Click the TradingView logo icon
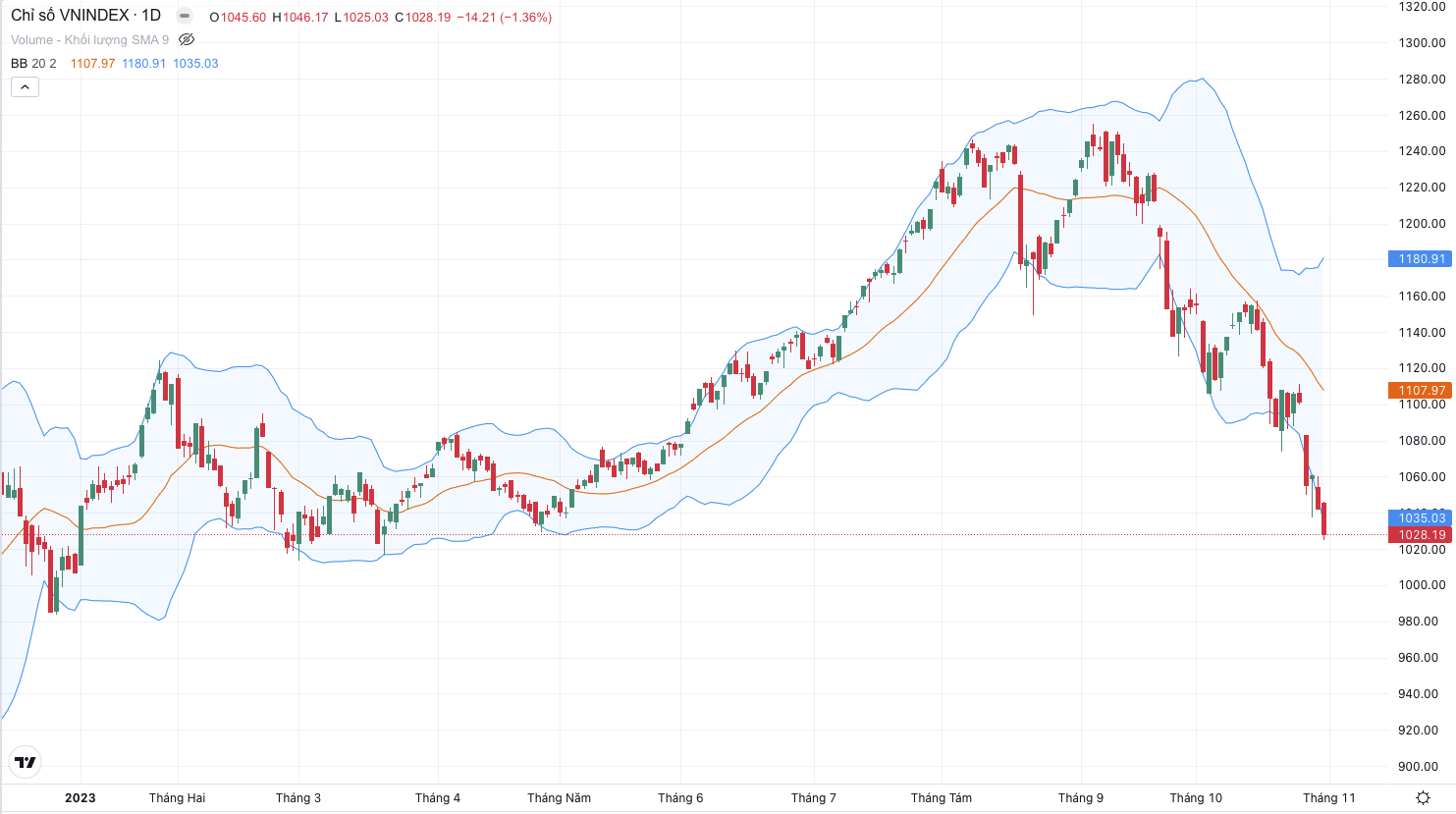The image size is (1456, 814). (x=26, y=762)
